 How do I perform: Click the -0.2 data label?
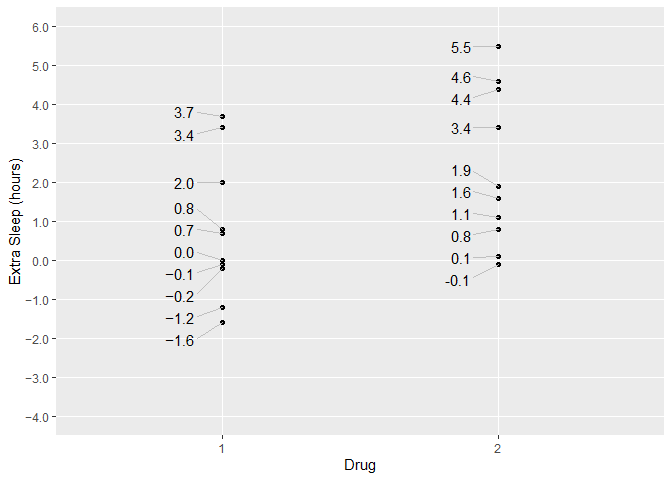click(x=180, y=297)
